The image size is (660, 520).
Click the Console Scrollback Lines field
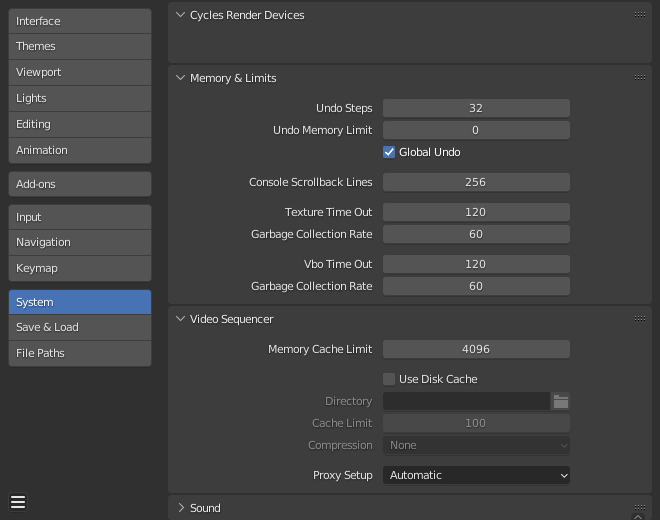476,182
